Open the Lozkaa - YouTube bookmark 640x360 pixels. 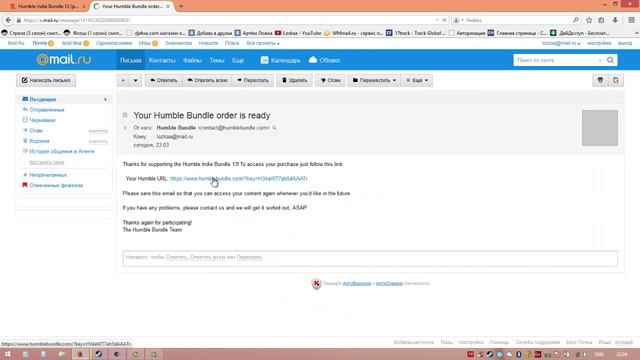point(299,33)
